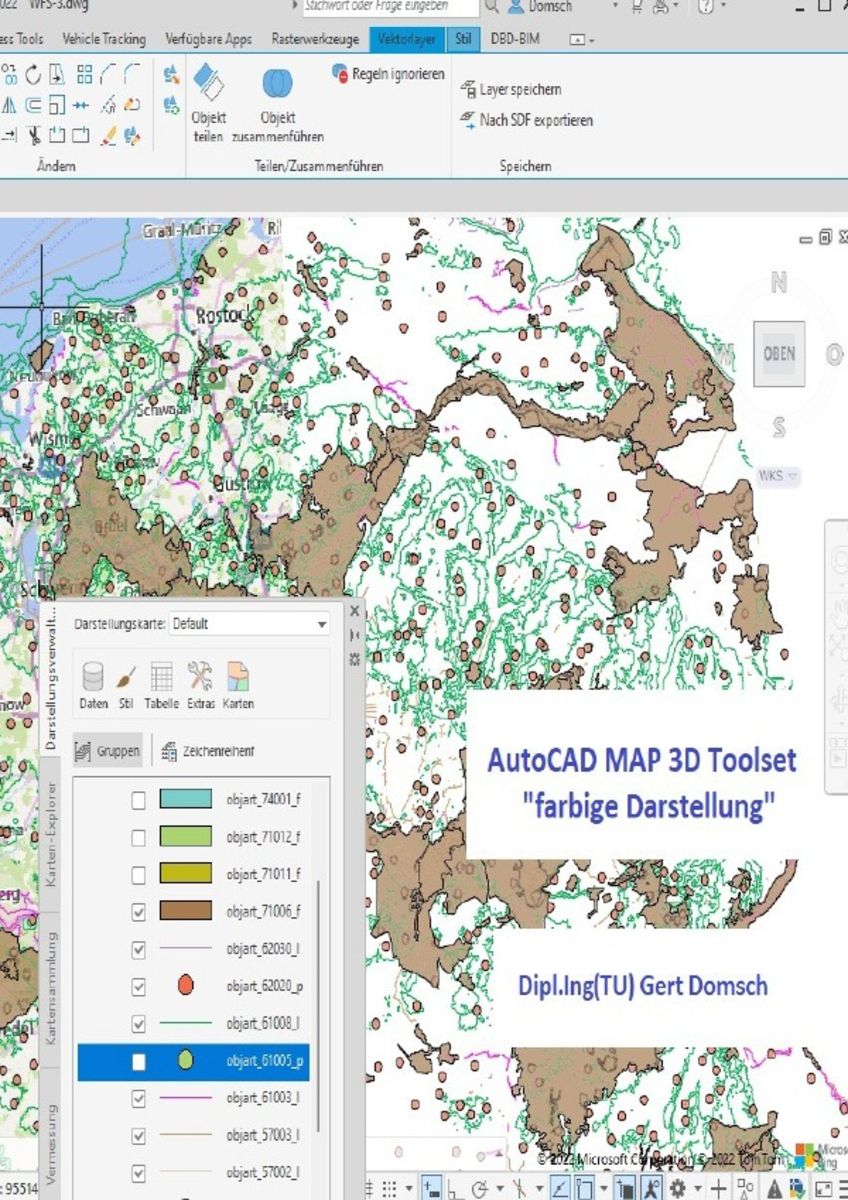Enable visibility of objart_71006_f layer
Image resolution: width=848 pixels, height=1200 pixels.
point(138,911)
